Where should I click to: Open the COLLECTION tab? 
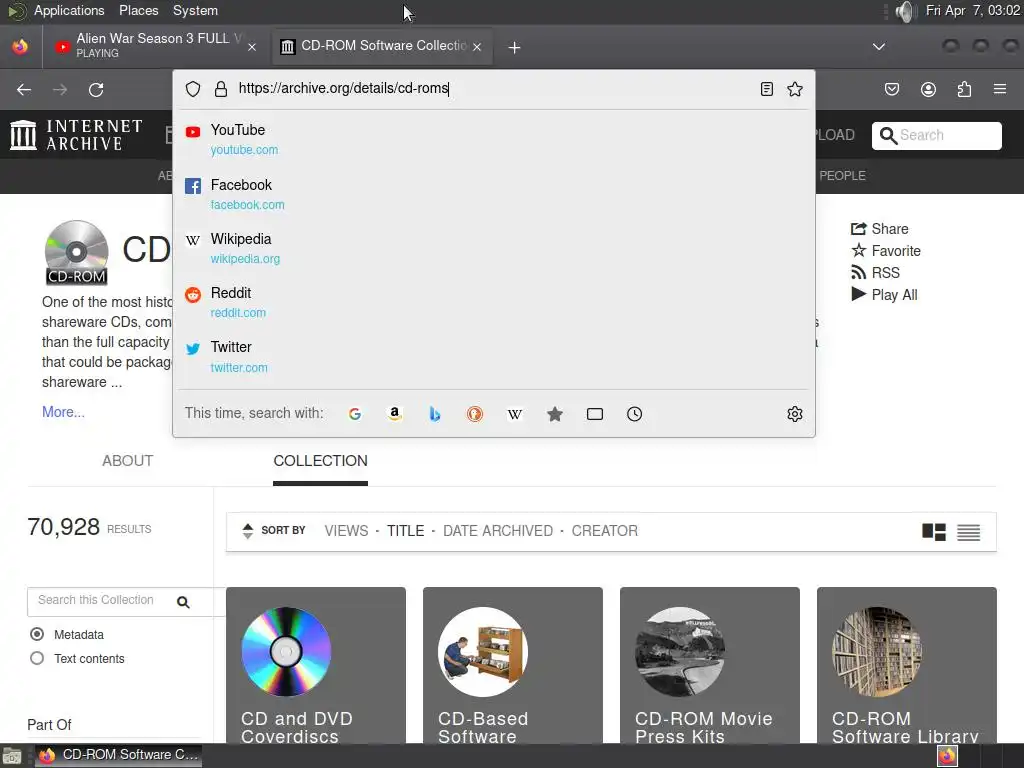[x=321, y=461]
